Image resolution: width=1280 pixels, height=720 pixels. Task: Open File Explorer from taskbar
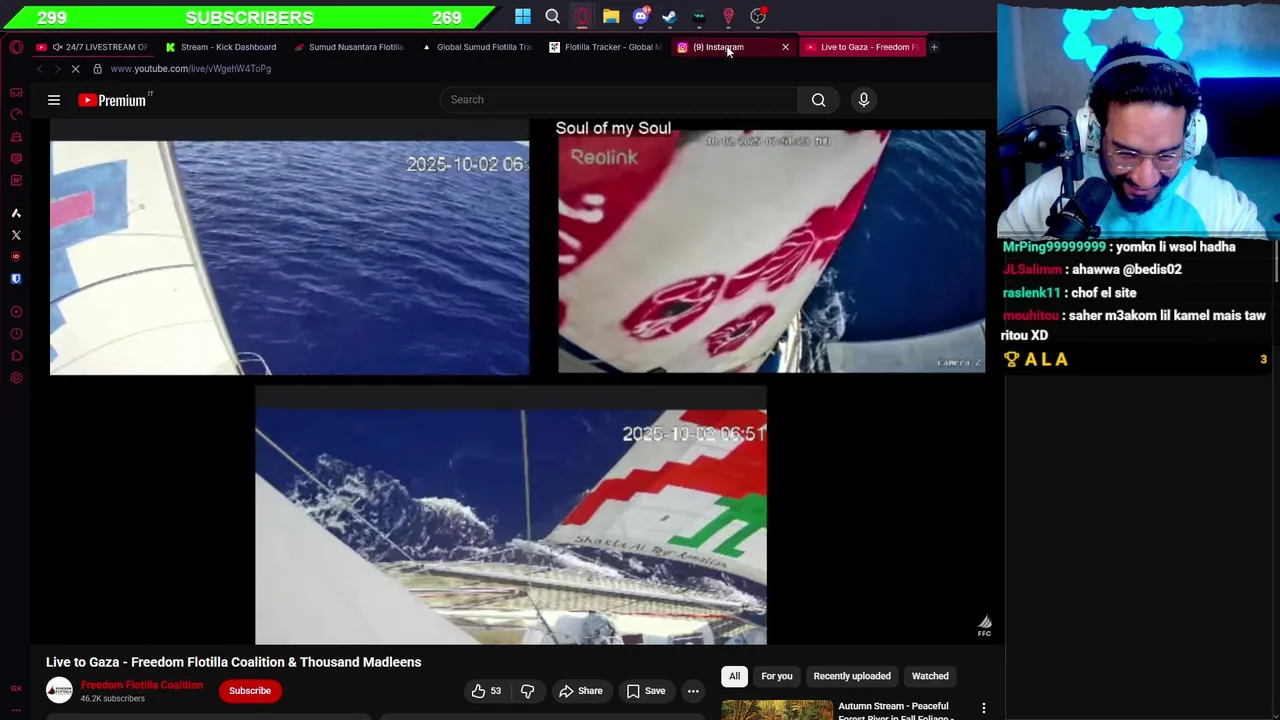tap(611, 16)
